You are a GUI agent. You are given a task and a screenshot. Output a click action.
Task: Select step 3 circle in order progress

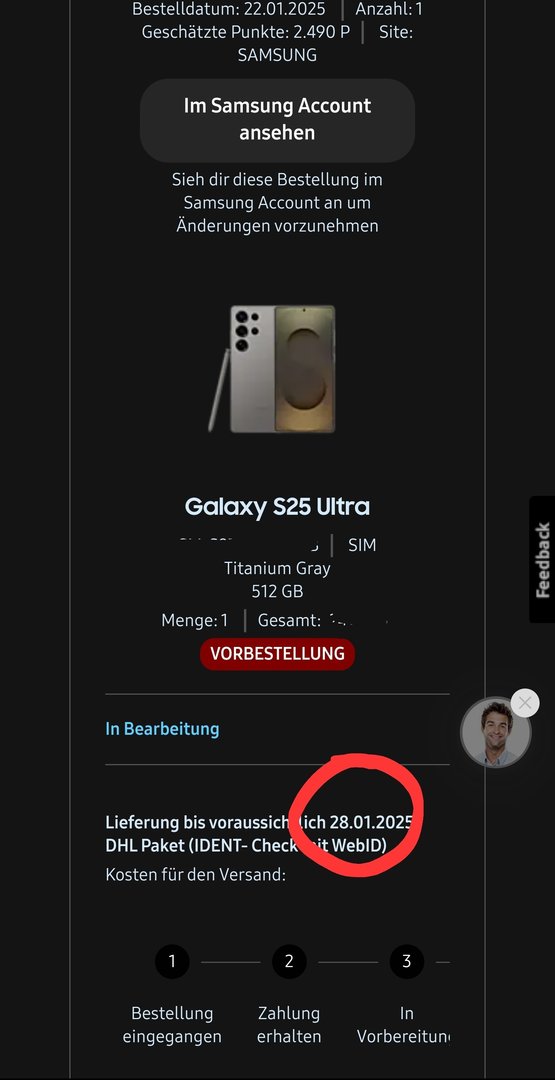pos(406,961)
